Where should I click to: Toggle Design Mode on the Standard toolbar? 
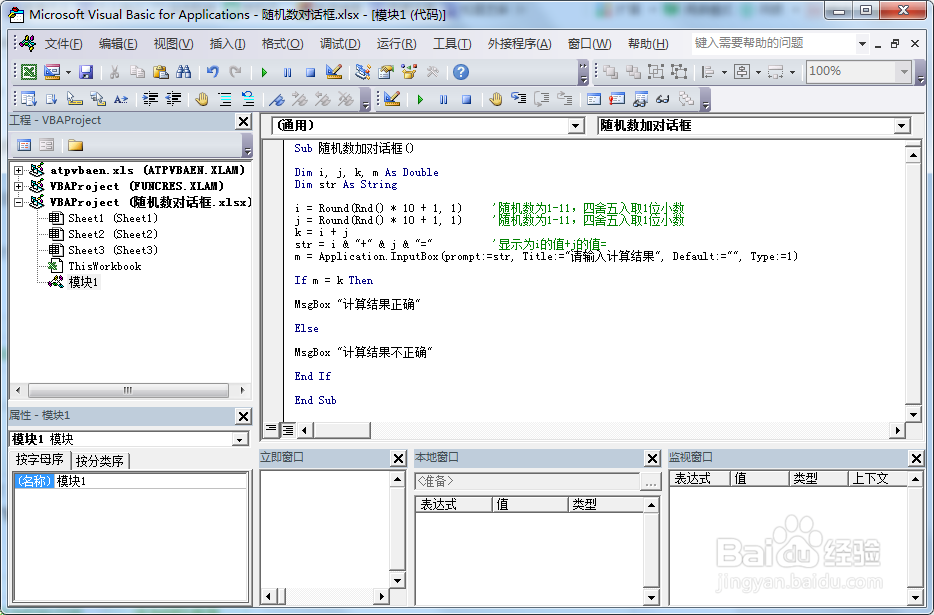(x=334, y=72)
